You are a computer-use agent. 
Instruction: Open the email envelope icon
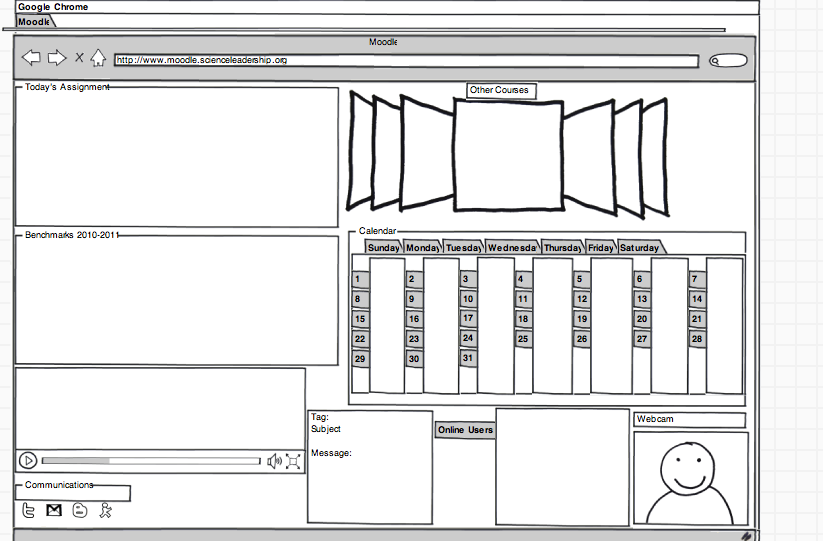tap(54, 511)
